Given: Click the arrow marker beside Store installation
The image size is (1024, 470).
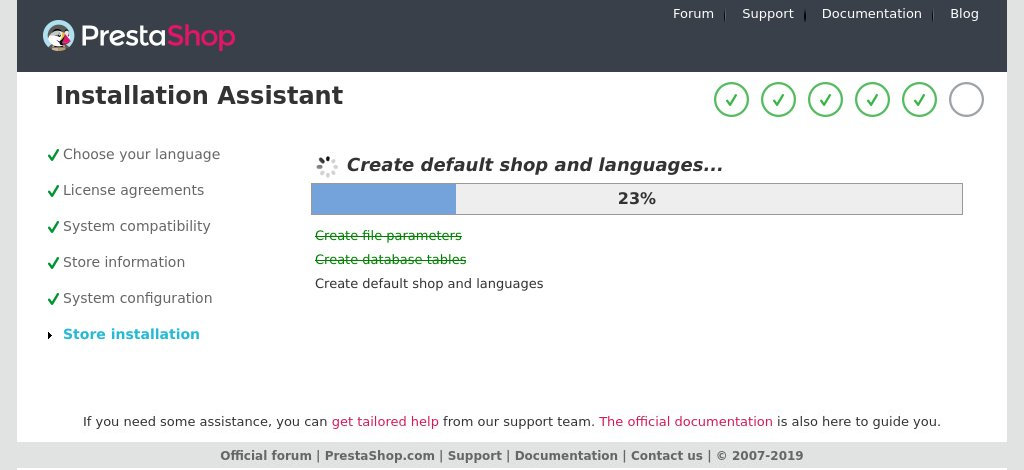Looking at the screenshot, I should point(50,336).
